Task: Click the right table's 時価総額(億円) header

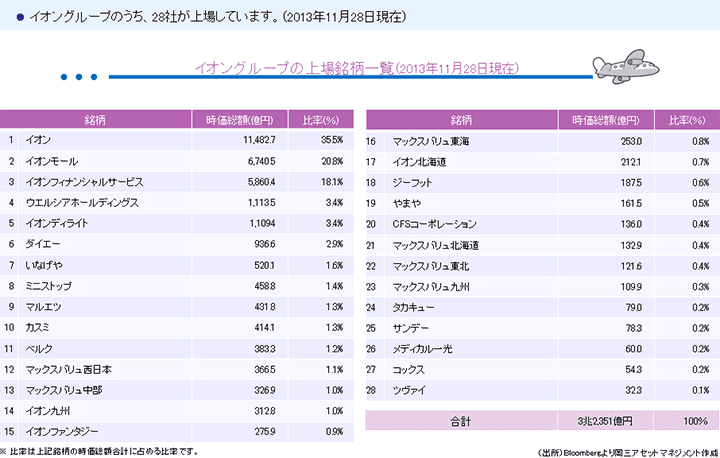Action: [x=606, y=120]
